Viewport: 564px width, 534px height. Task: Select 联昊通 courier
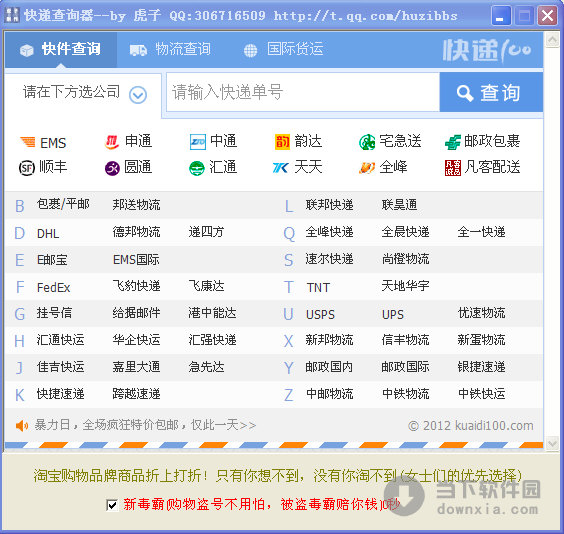[400, 205]
